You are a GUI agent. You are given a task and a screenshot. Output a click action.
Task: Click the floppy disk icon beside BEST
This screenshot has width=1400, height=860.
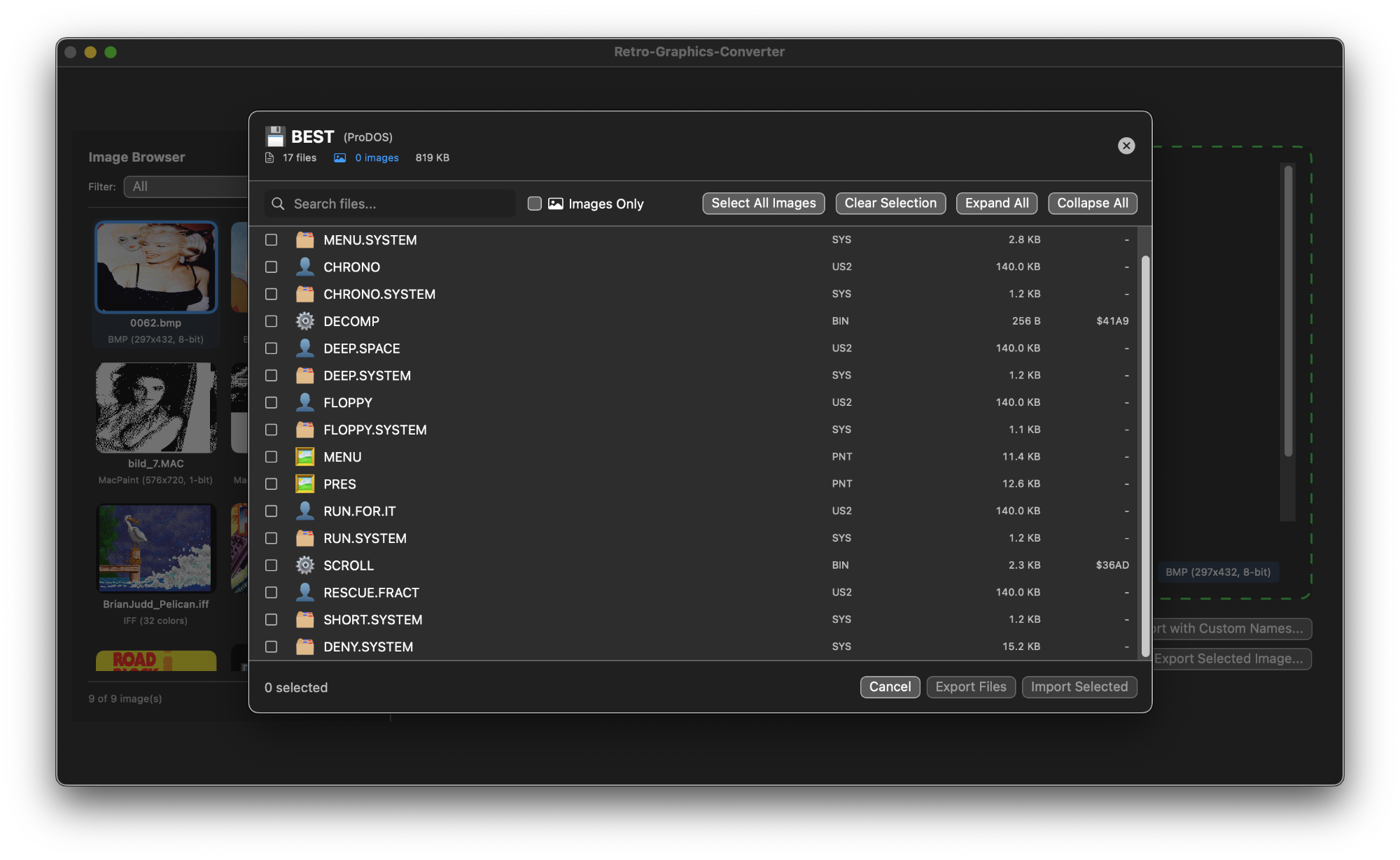pyautogui.click(x=274, y=136)
